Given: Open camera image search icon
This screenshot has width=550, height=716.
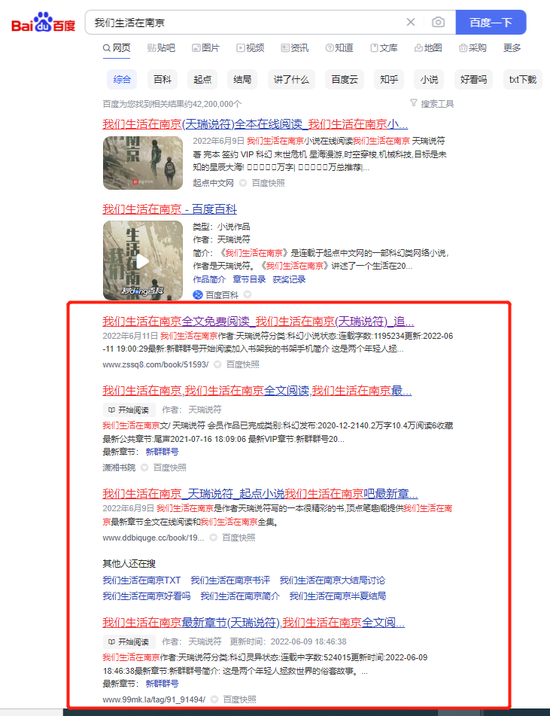Looking at the screenshot, I should click(438, 22).
